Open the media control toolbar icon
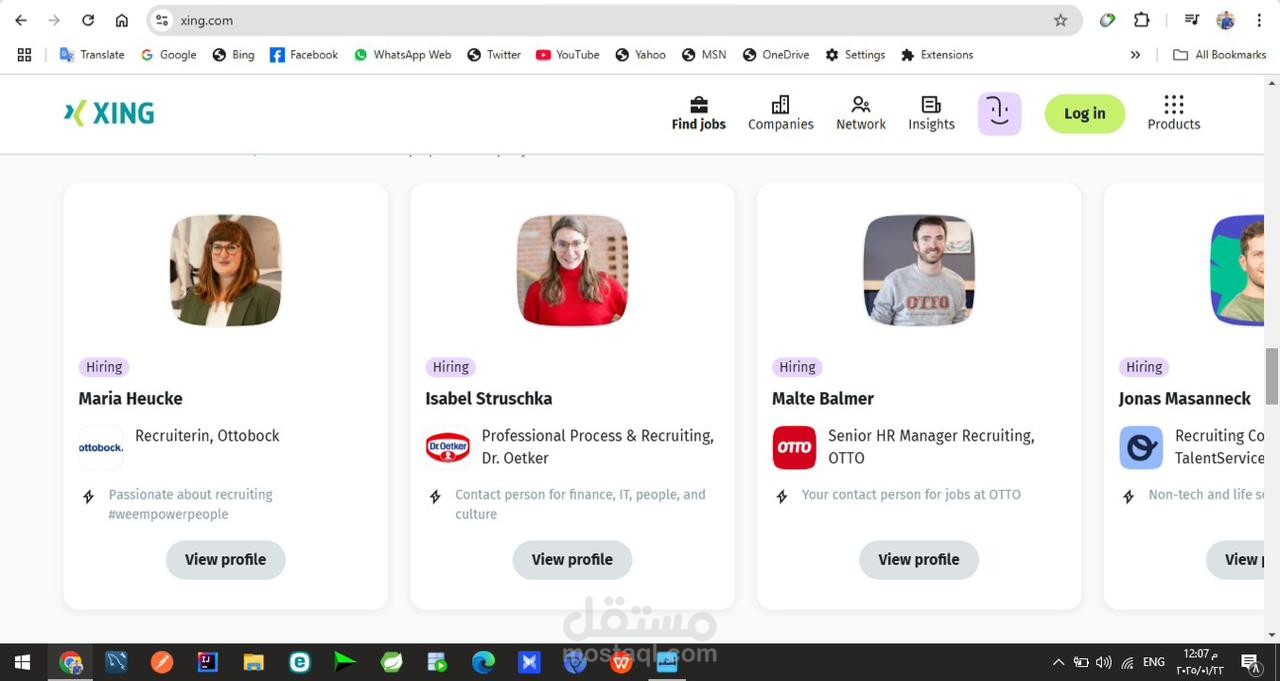Screen dimensions: 1280x681 tap(1191, 20)
